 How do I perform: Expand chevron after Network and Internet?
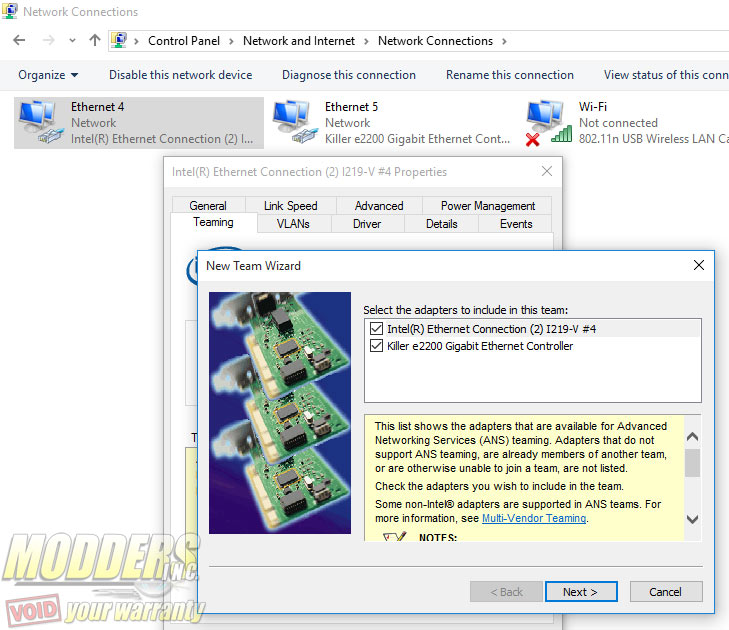[x=366, y=41]
